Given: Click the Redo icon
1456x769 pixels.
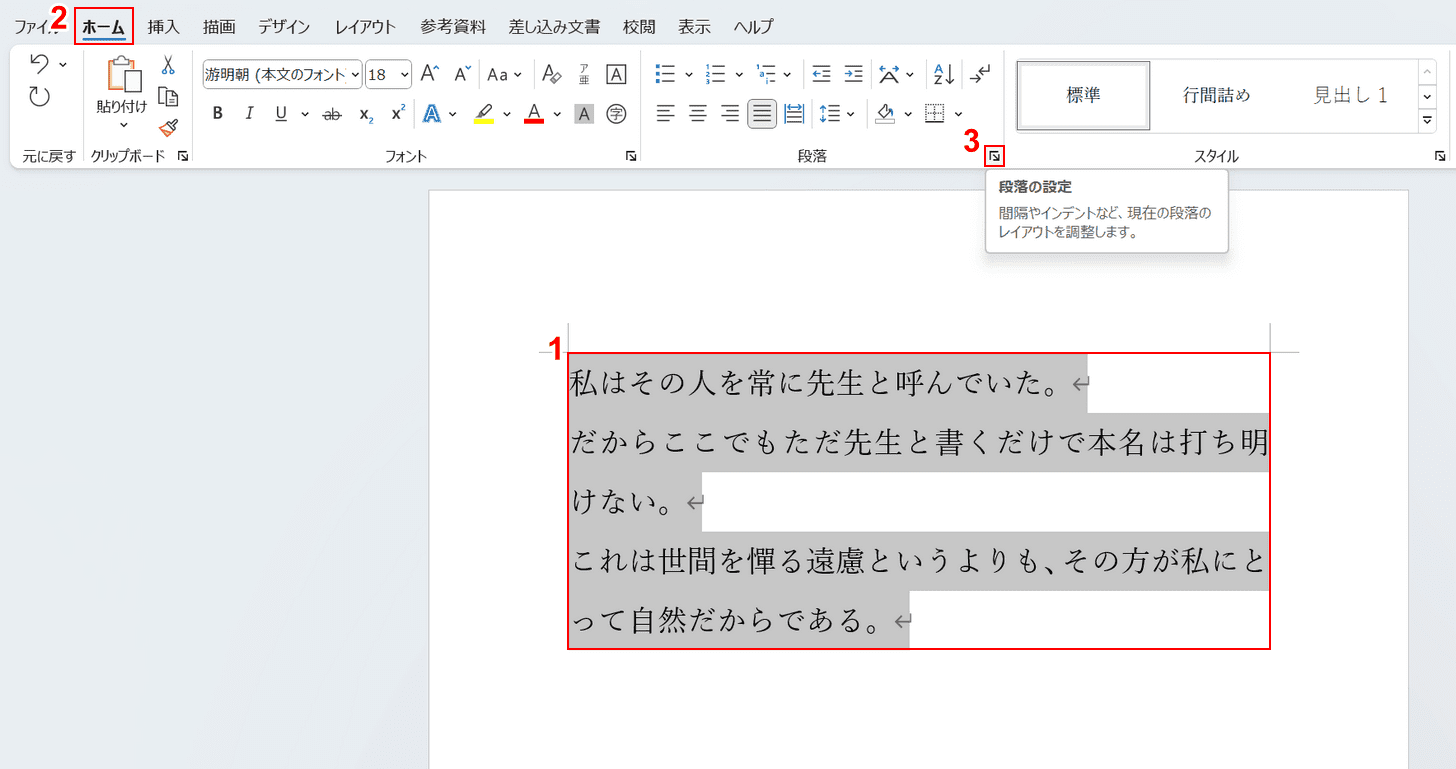Looking at the screenshot, I should point(39,96).
